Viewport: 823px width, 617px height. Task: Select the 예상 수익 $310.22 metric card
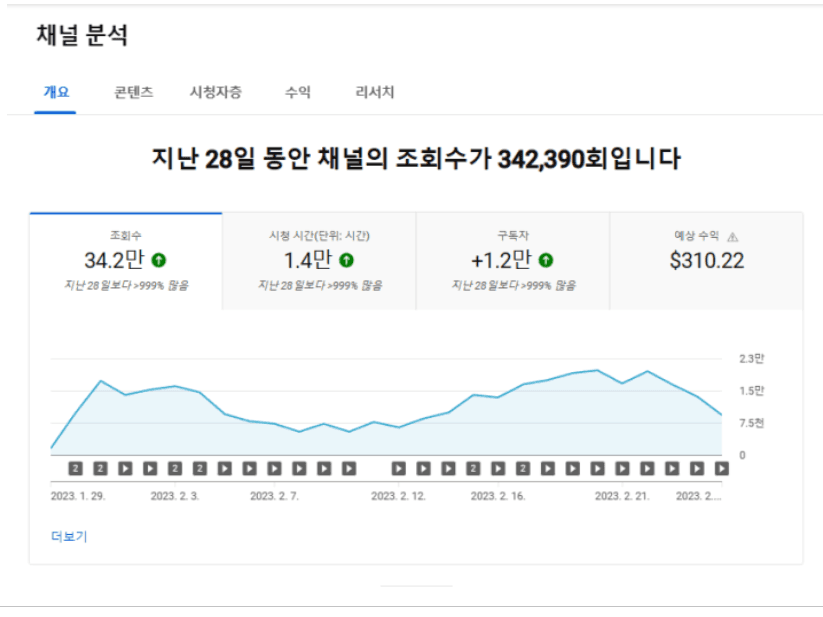click(x=706, y=261)
